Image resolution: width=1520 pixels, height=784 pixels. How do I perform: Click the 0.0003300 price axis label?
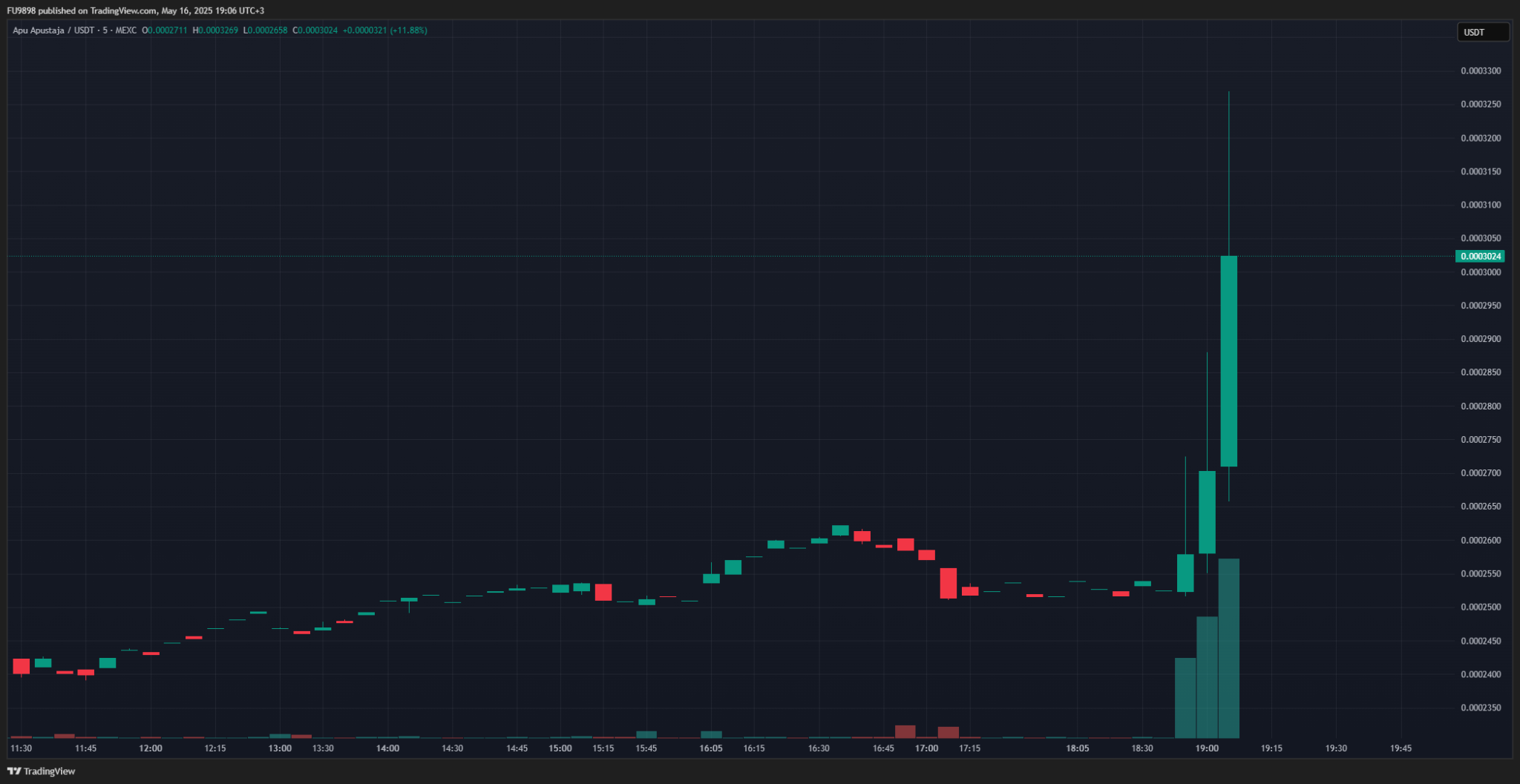(1480, 71)
